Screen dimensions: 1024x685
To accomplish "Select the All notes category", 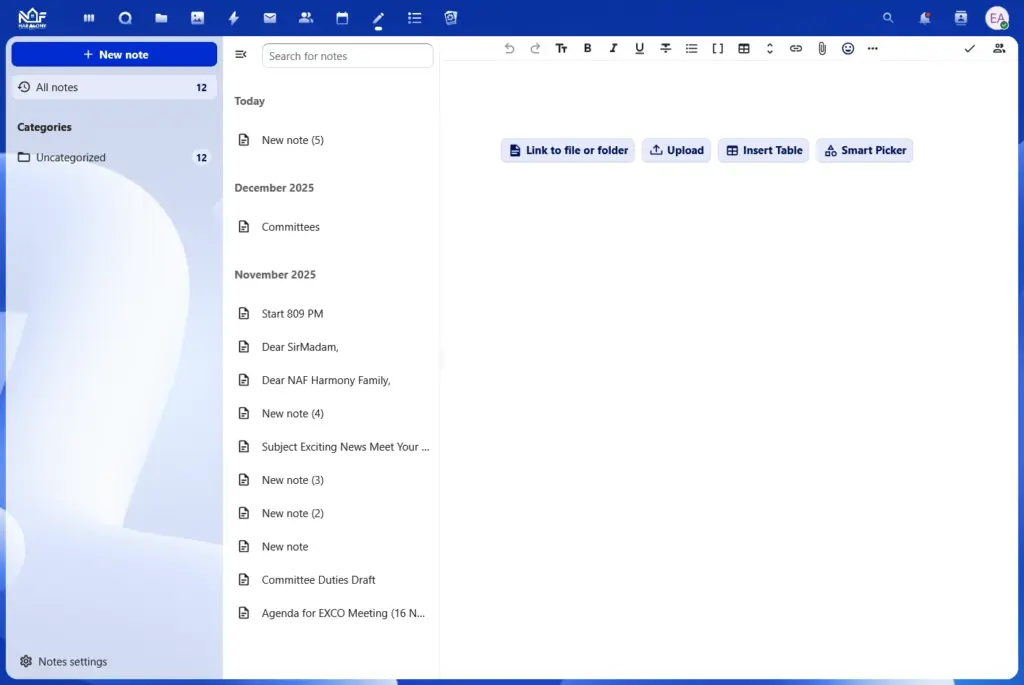I will (x=113, y=87).
